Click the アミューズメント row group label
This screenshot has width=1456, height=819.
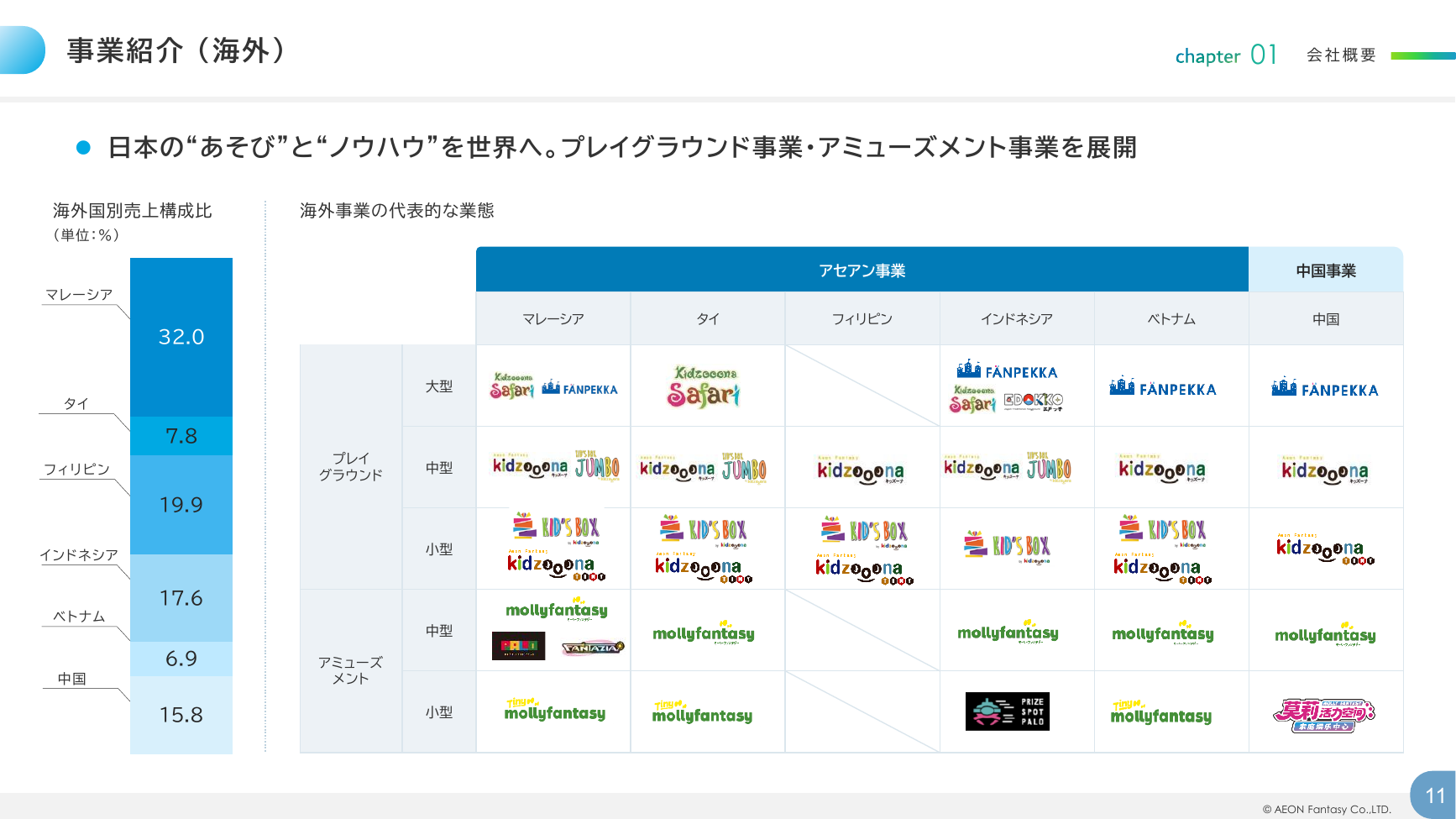[351, 670]
